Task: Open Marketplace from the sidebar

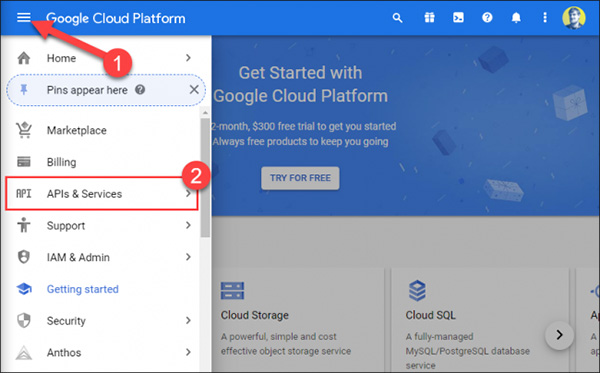Action: [x=77, y=130]
